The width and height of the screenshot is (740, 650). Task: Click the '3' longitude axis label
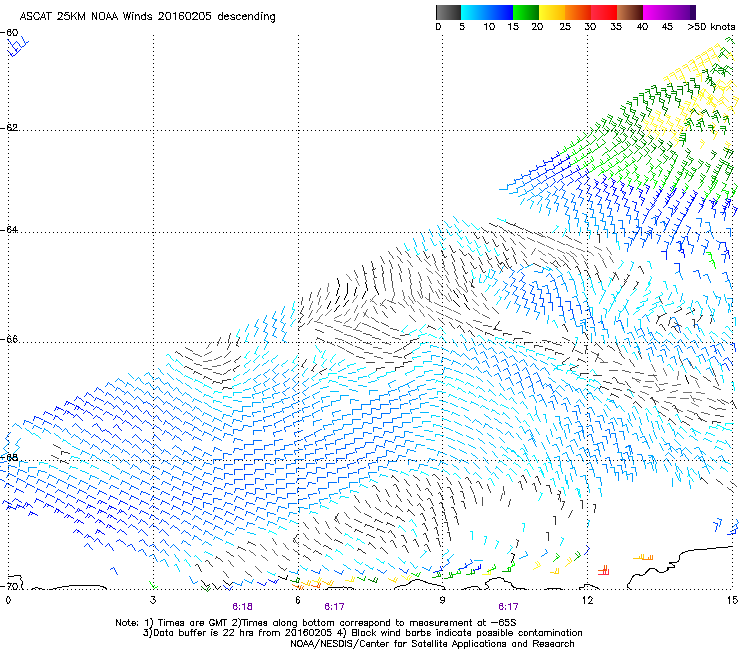(x=153, y=600)
